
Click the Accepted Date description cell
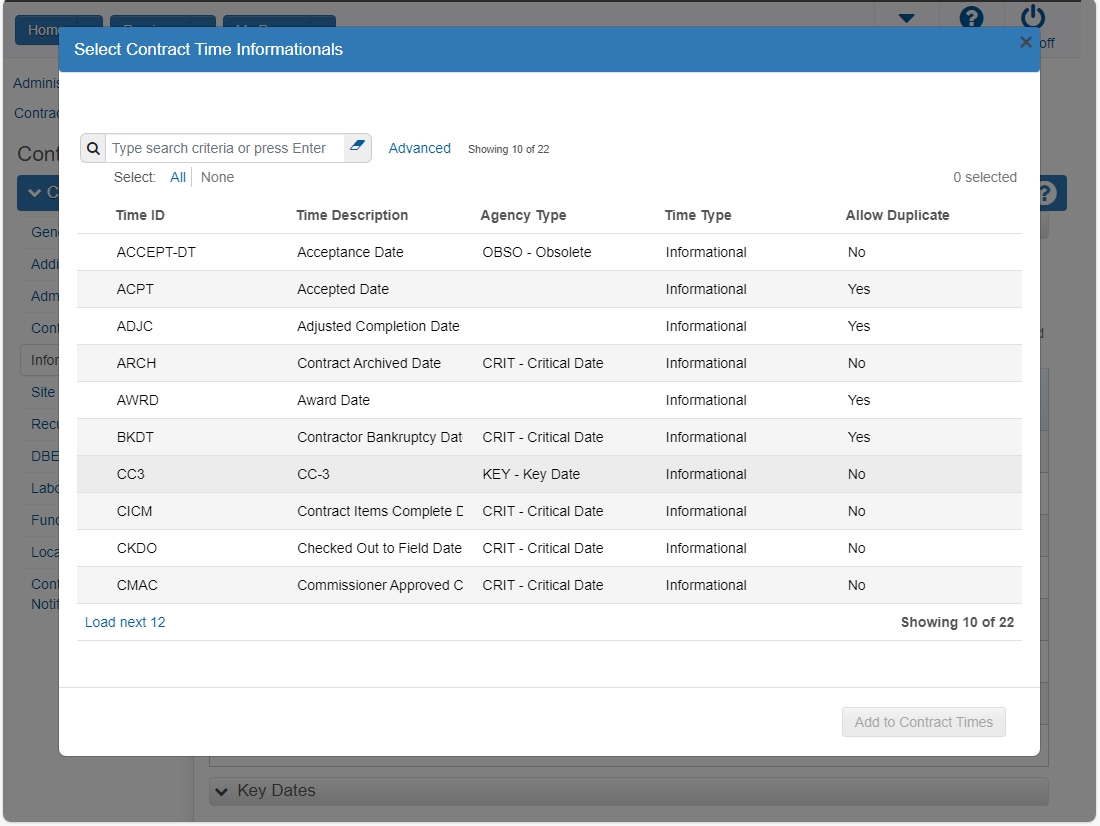[343, 289]
